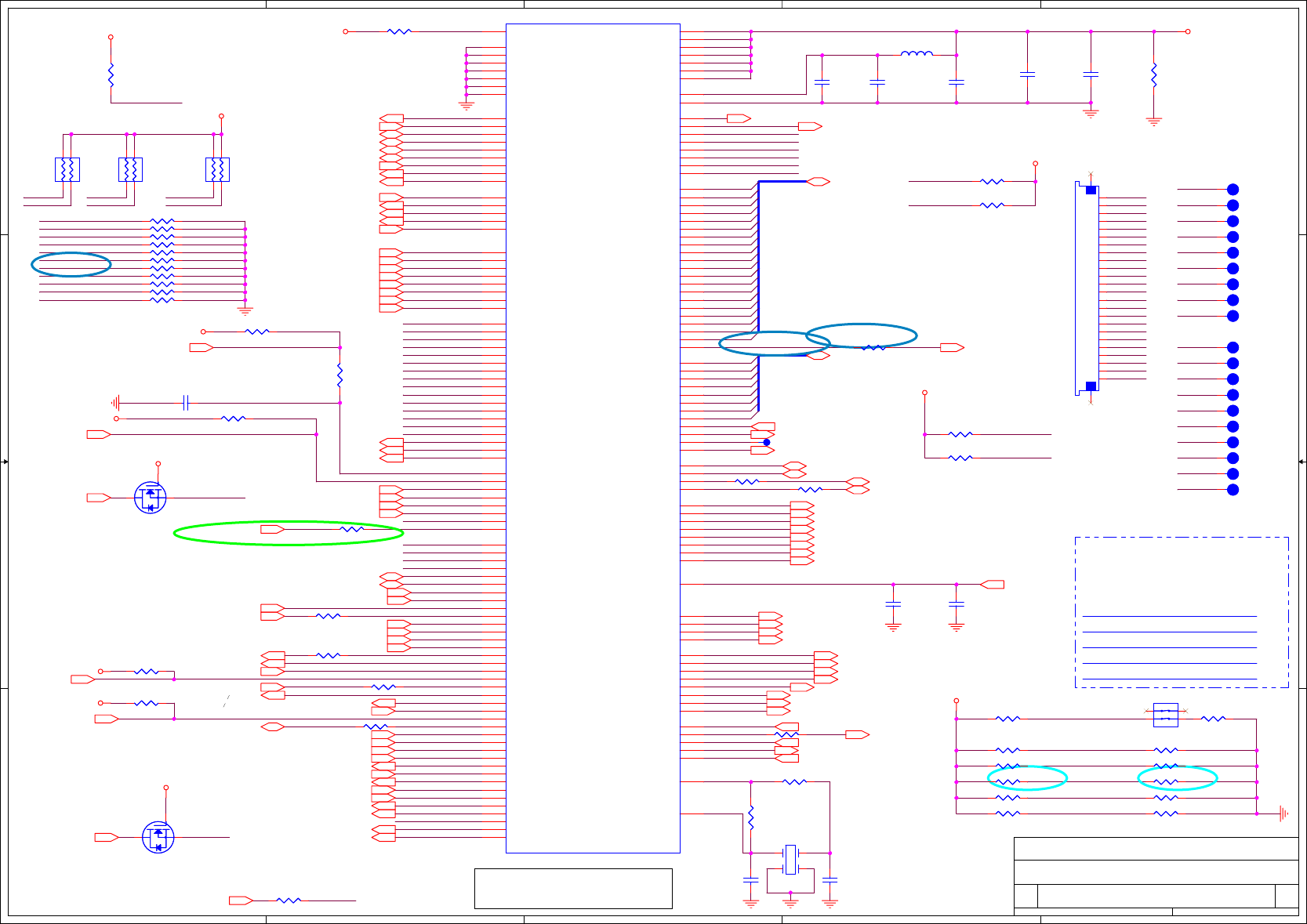Select the middle resistor pack
Screen dimensions: 1307x924
[x=130, y=169]
